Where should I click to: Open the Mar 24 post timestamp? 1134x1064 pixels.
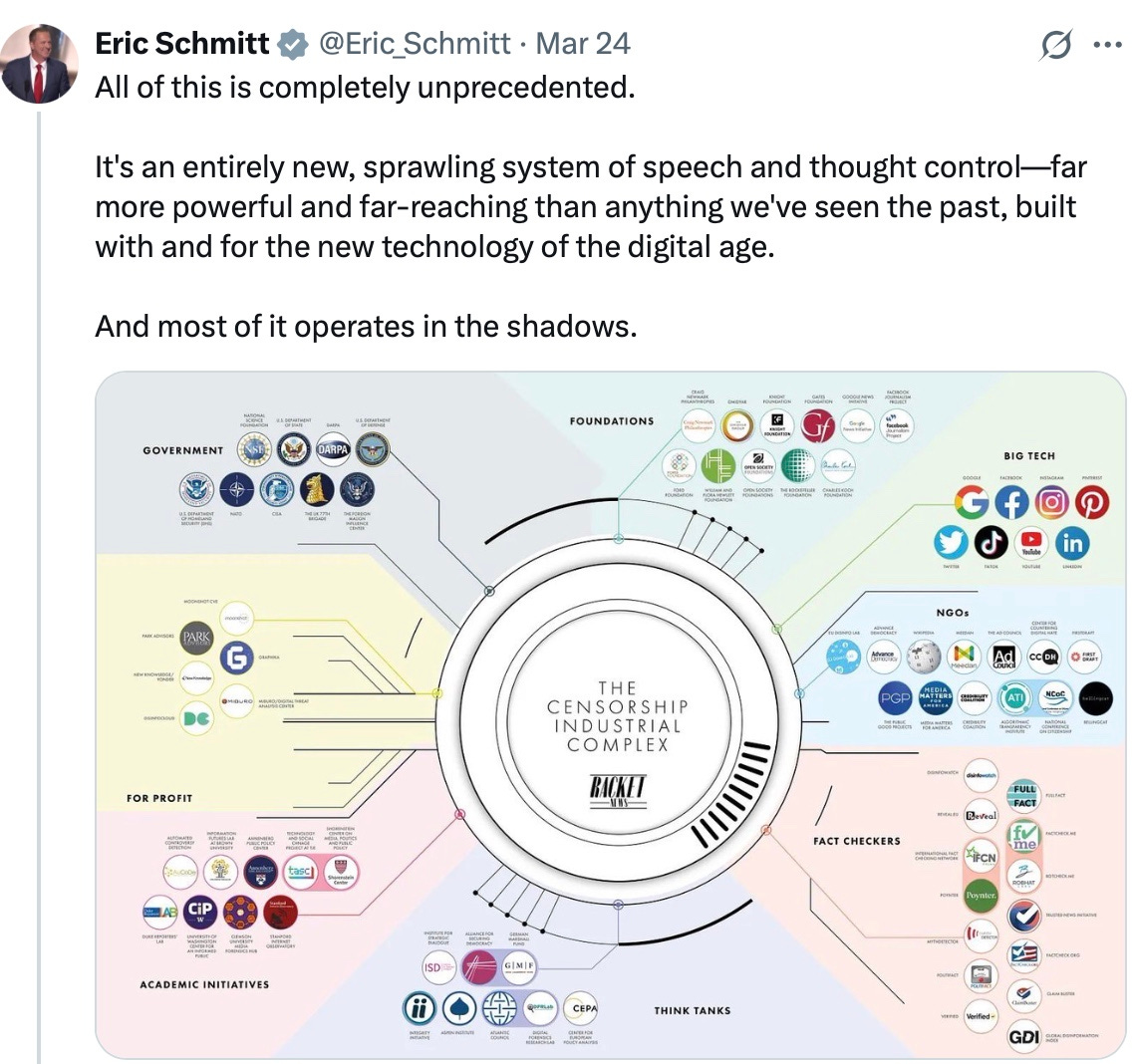click(x=583, y=44)
